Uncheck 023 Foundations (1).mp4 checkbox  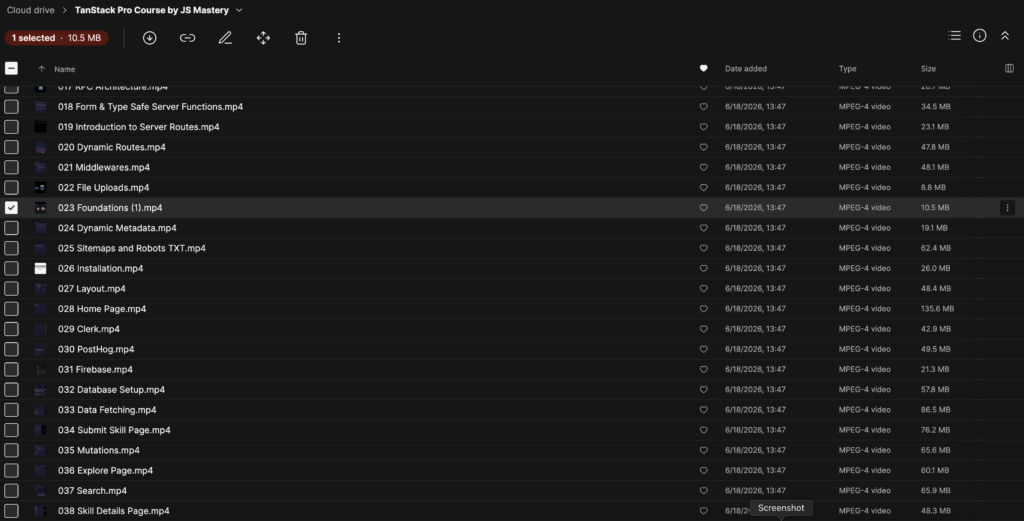[11, 208]
